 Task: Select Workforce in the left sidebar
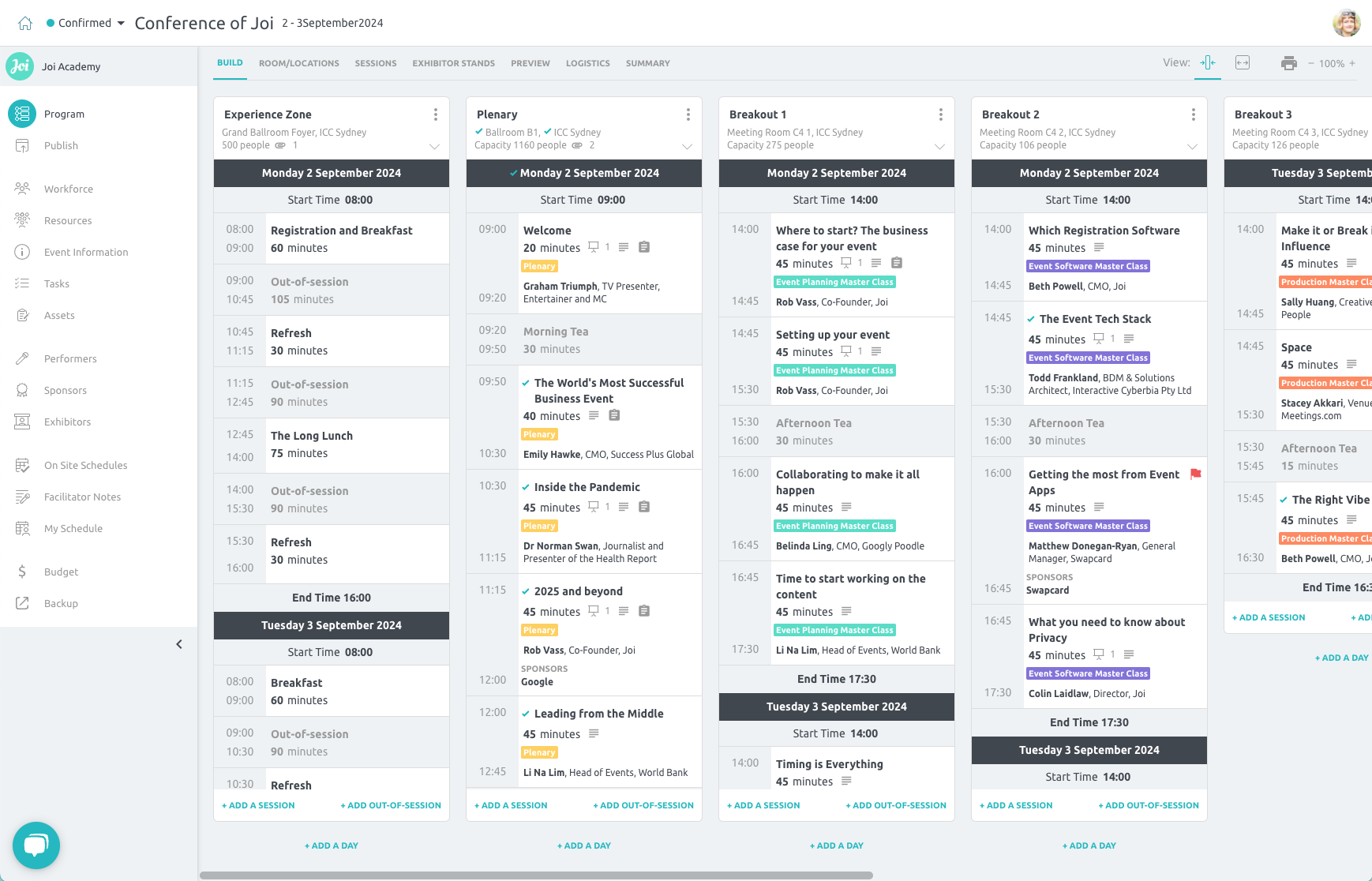coord(69,189)
